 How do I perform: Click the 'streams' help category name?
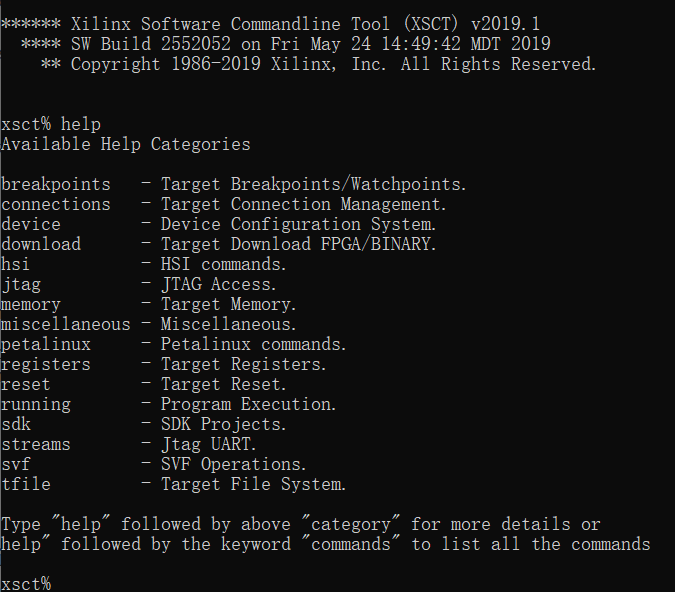tap(36, 444)
